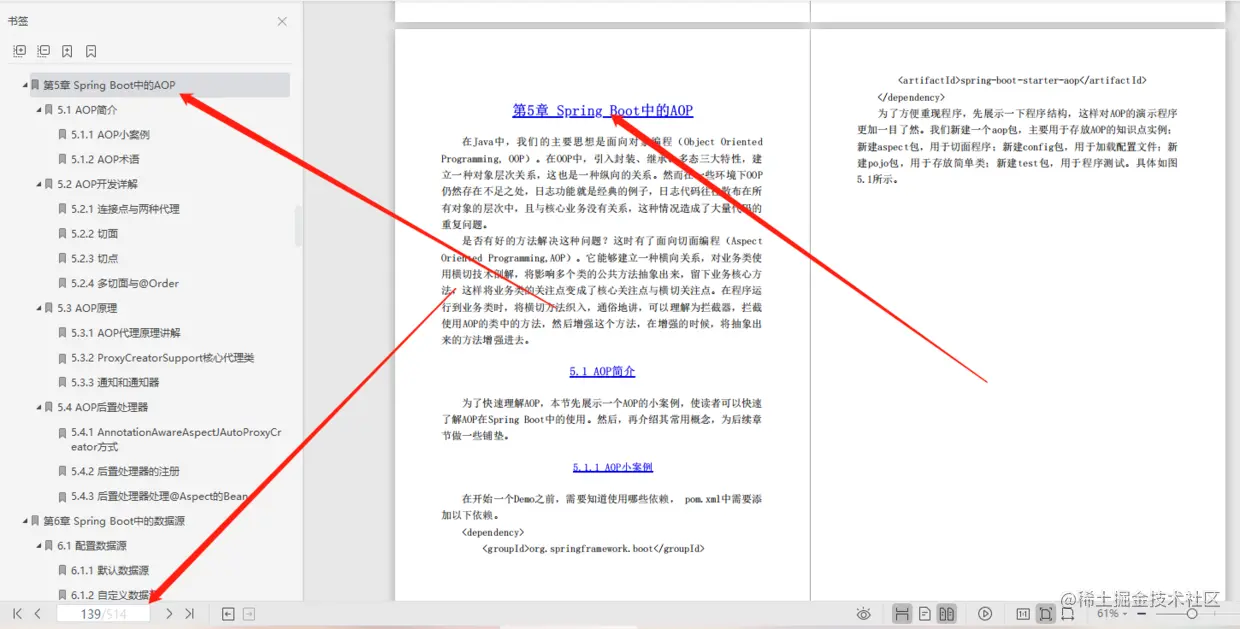Click the 5.1.1 AOP小案例 heading link
Screen dimensions: 1240x629
[x=613, y=467]
